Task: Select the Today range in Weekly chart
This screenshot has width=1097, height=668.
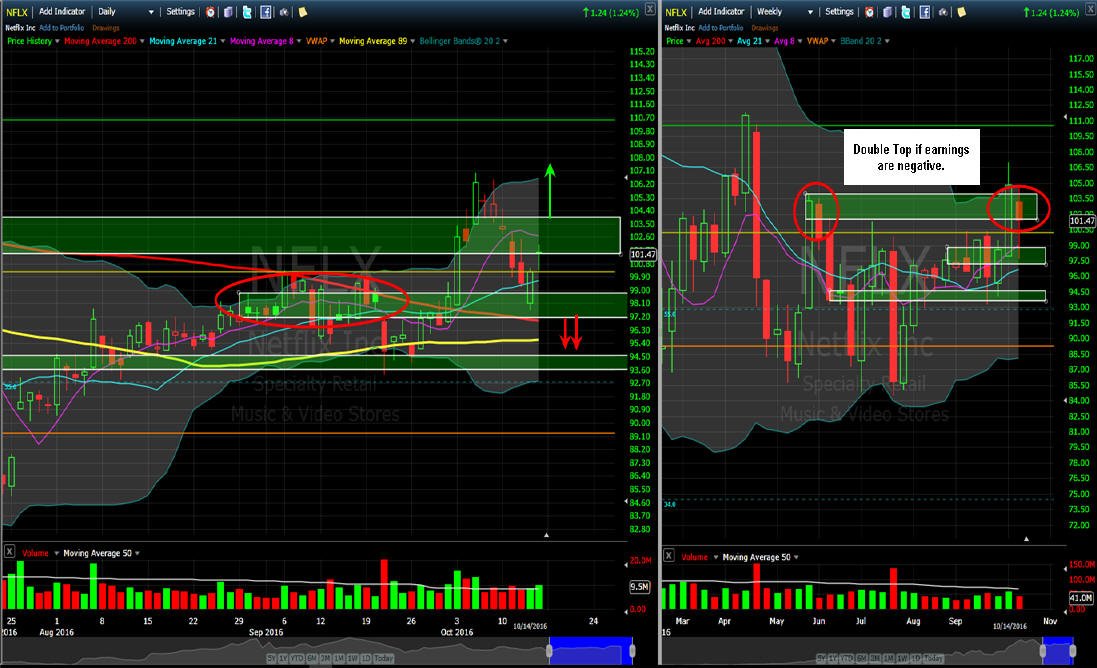Action: point(933,659)
